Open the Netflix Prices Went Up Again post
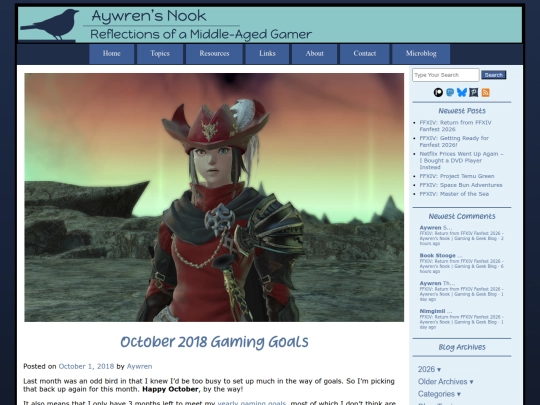 (x=461, y=160)
